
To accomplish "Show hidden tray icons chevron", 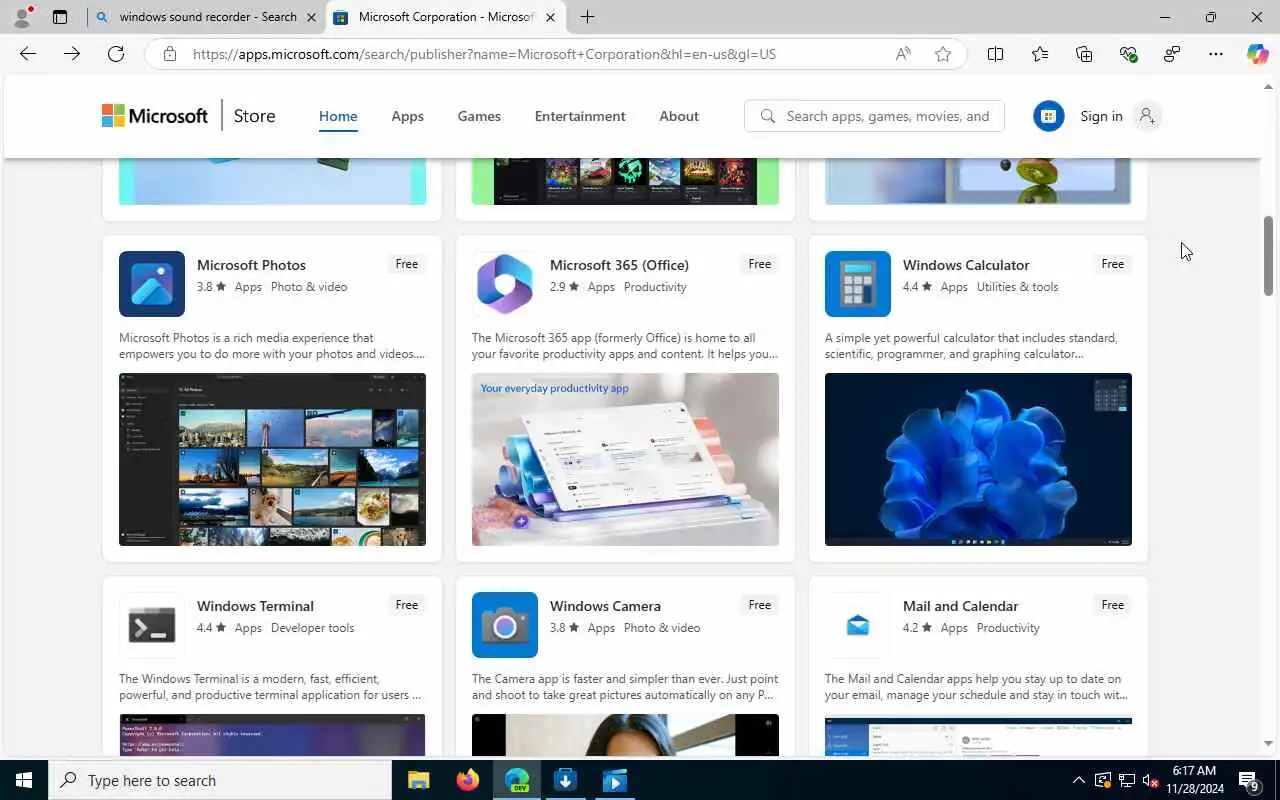I will tap(1078, 780).
